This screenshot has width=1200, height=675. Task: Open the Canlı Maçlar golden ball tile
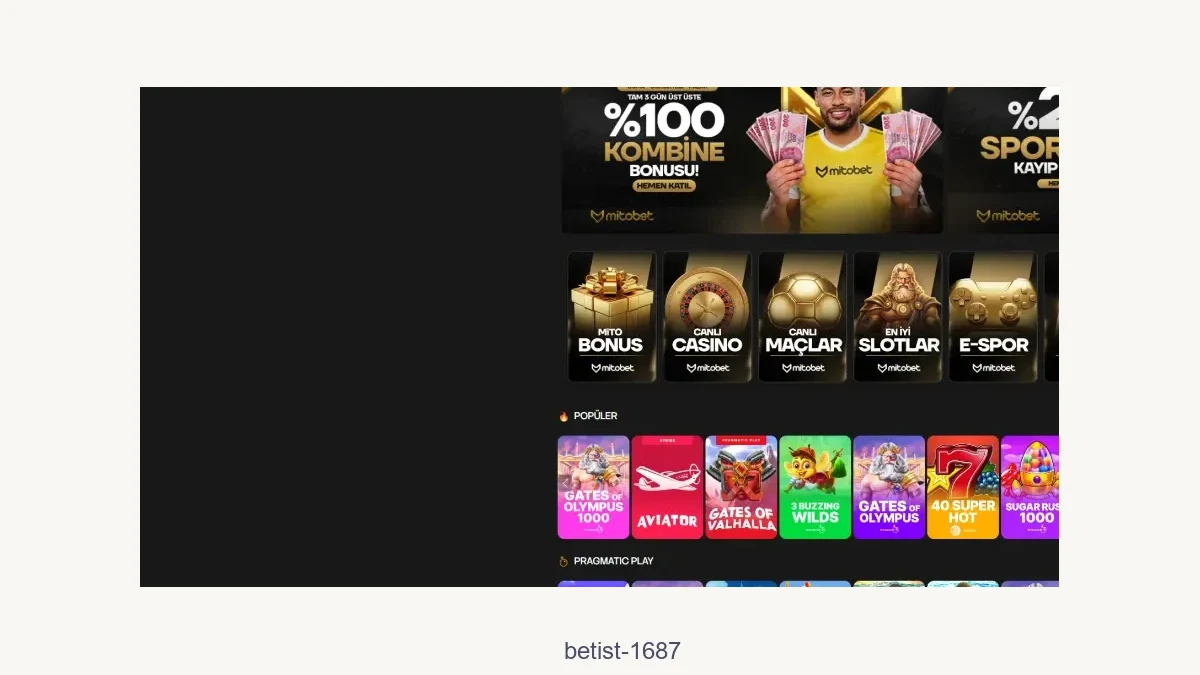tap(803, 317)
